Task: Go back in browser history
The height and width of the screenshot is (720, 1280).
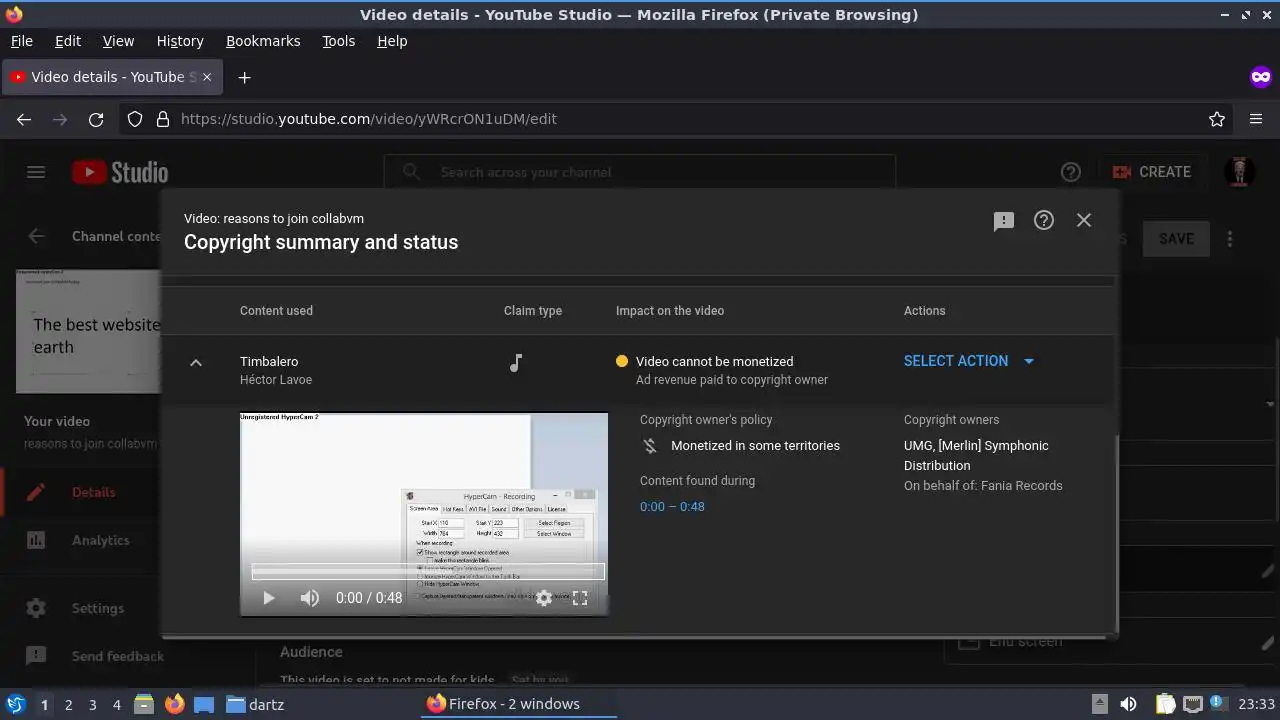Action: (x=24, y=119)
